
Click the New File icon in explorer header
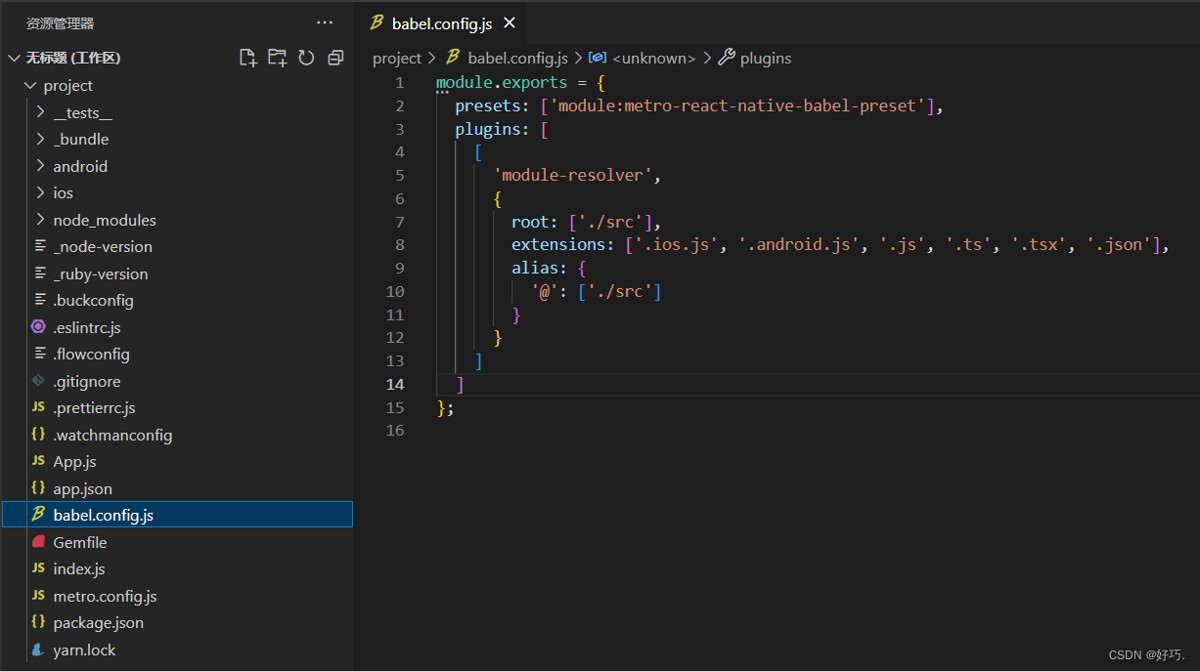click(x=248, y=58)
